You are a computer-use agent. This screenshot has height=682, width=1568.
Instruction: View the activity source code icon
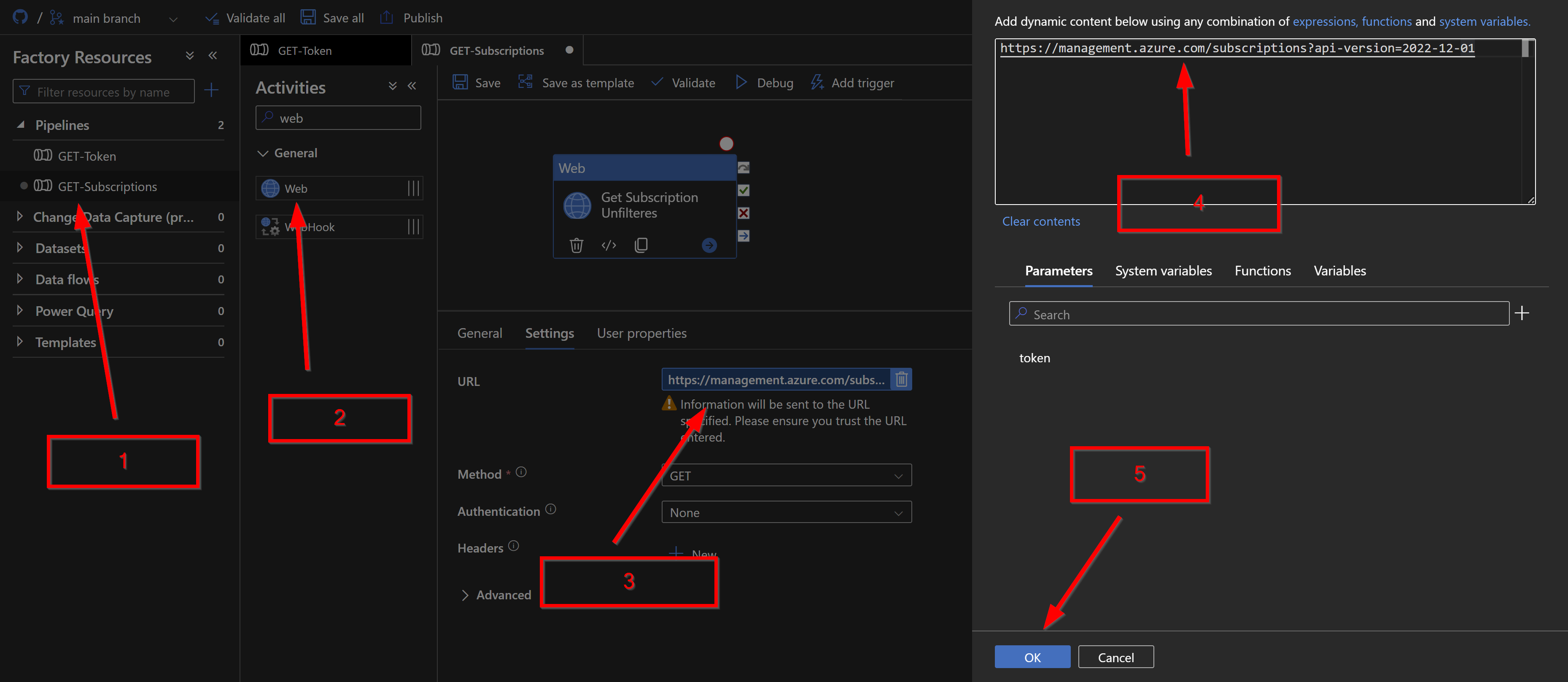point(609,245)
